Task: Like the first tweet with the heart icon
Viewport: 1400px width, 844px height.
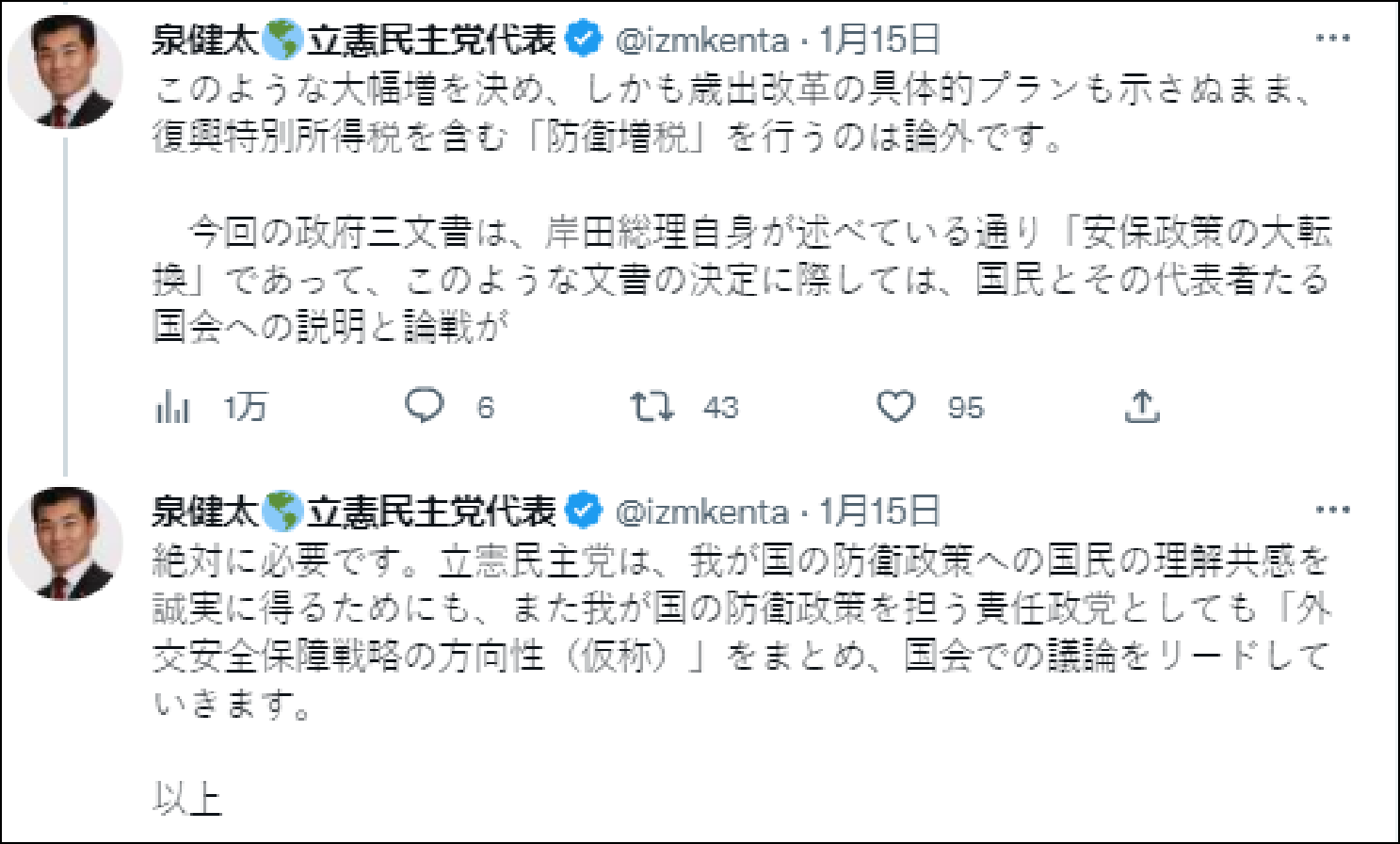Action: pyautogui.click(x=895, y=408)
